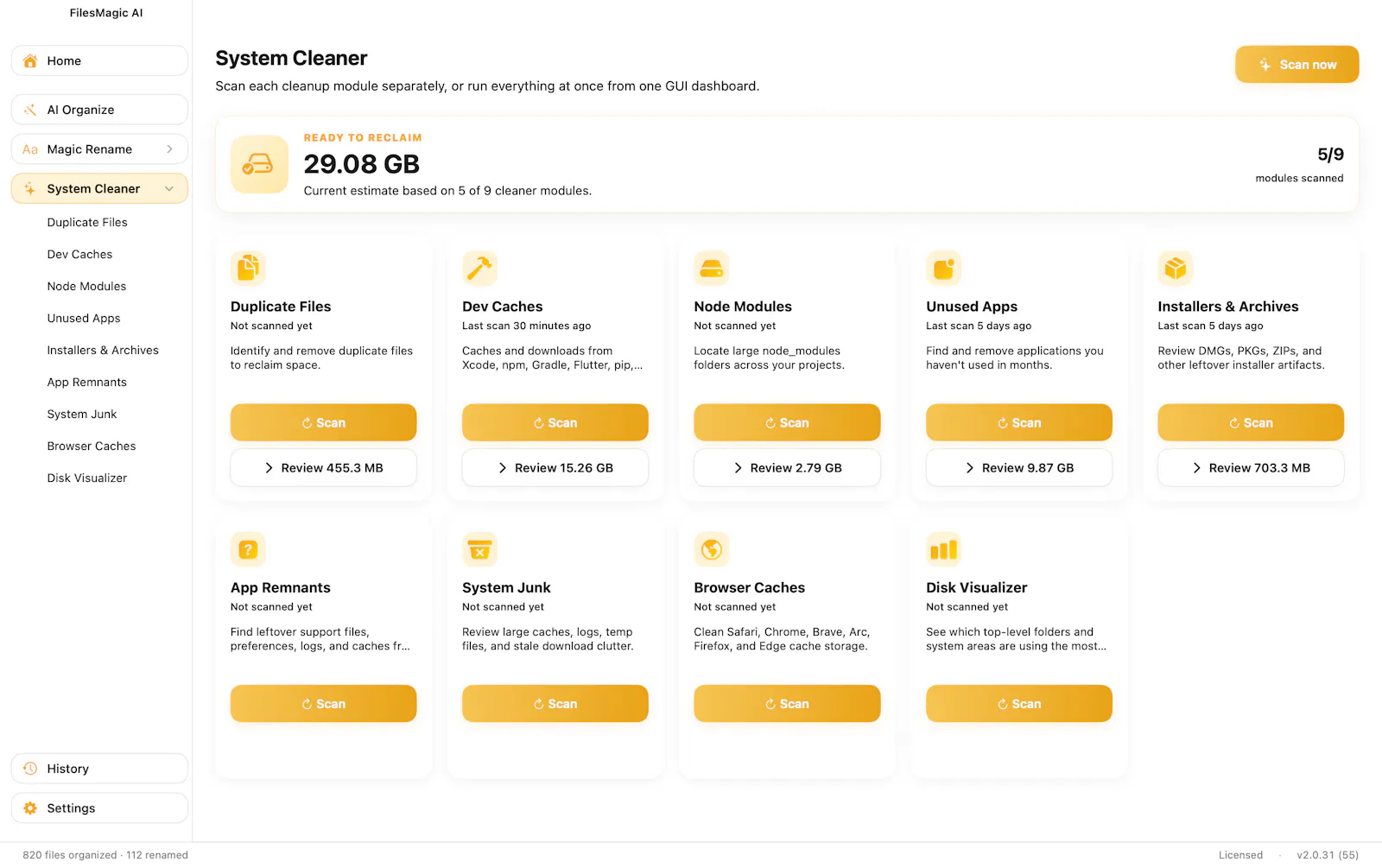Click the Home house icon in sidebar
Image resolution: width=1382 pixels, height=868 pixels.
click(x=30, y=61)
